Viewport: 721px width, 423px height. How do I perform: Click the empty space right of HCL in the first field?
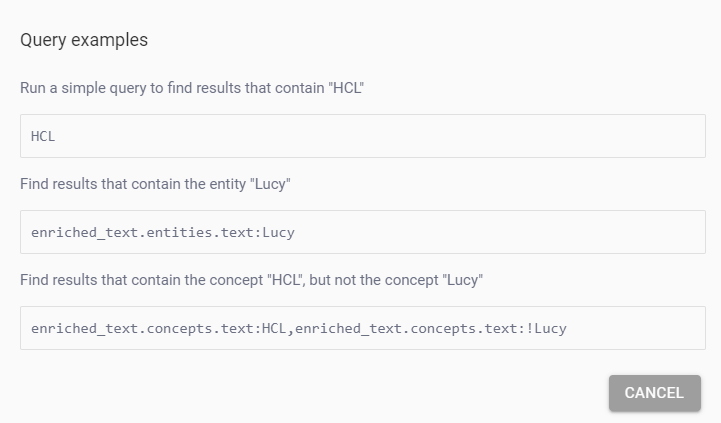click(x=400, y=136)
